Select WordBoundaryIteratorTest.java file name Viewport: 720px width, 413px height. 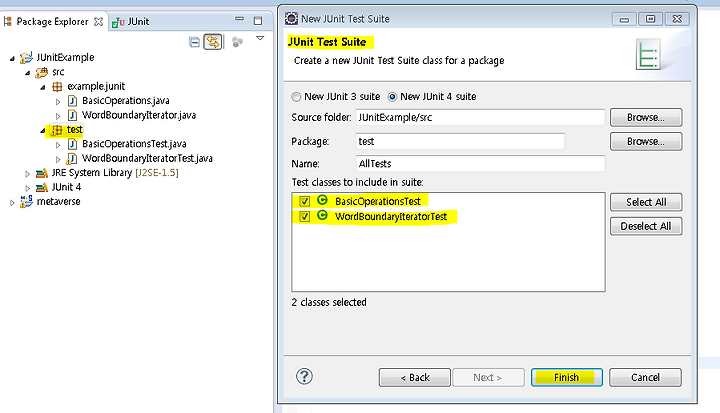[x=147, y=158]
